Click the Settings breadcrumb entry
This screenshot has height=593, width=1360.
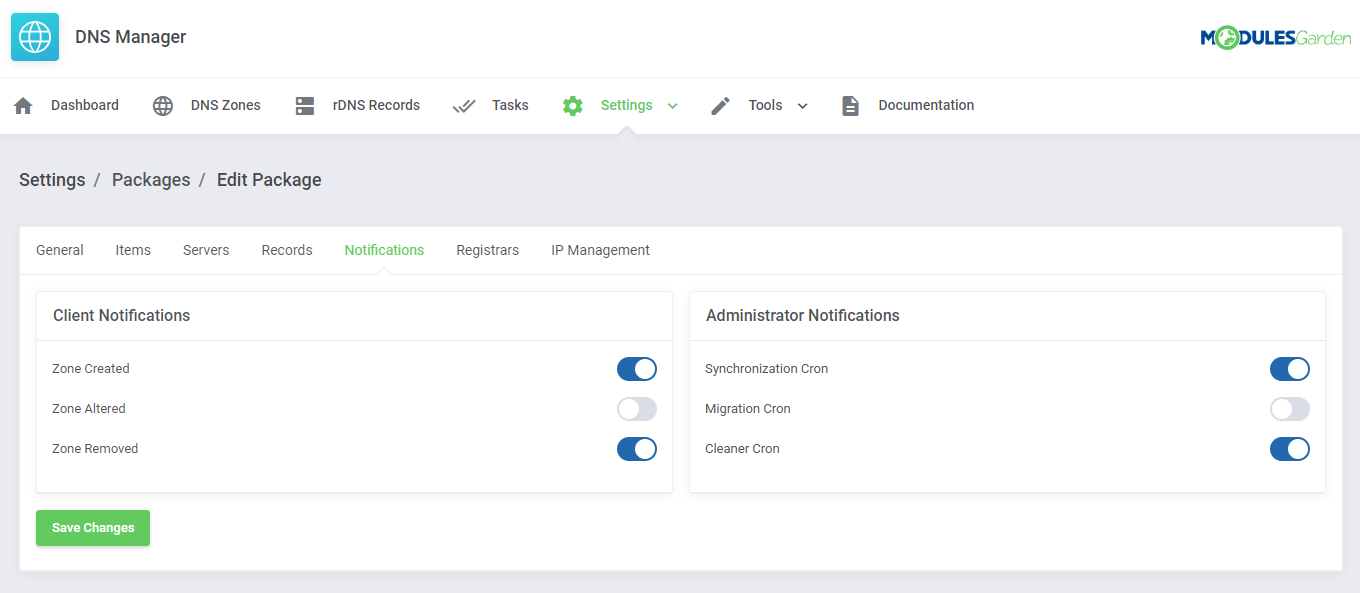pyautogui.click(x=52, y=179)
